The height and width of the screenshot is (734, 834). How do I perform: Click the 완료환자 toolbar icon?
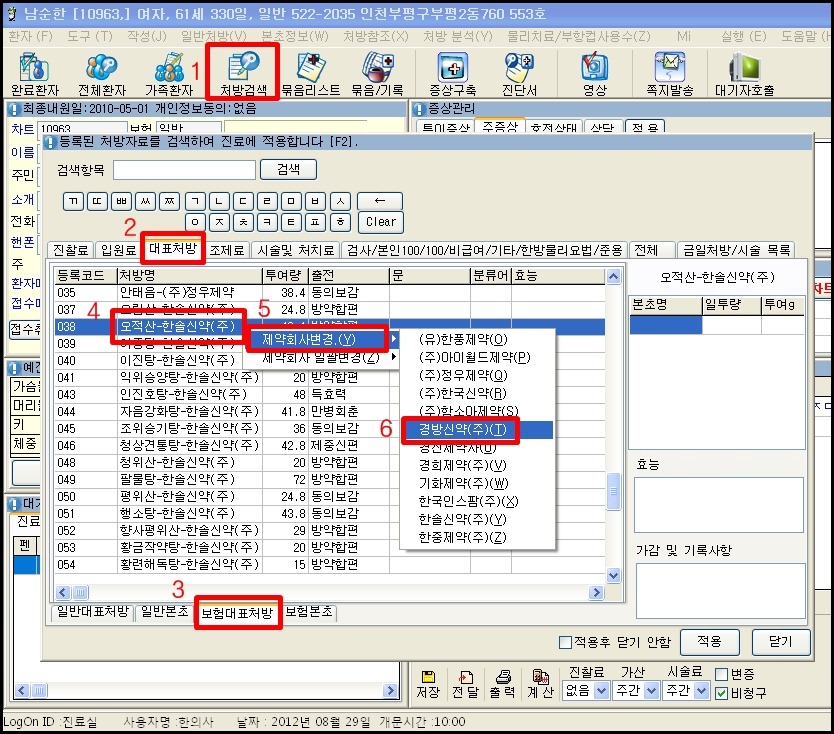pyautogui.click(x=33, y=72)
